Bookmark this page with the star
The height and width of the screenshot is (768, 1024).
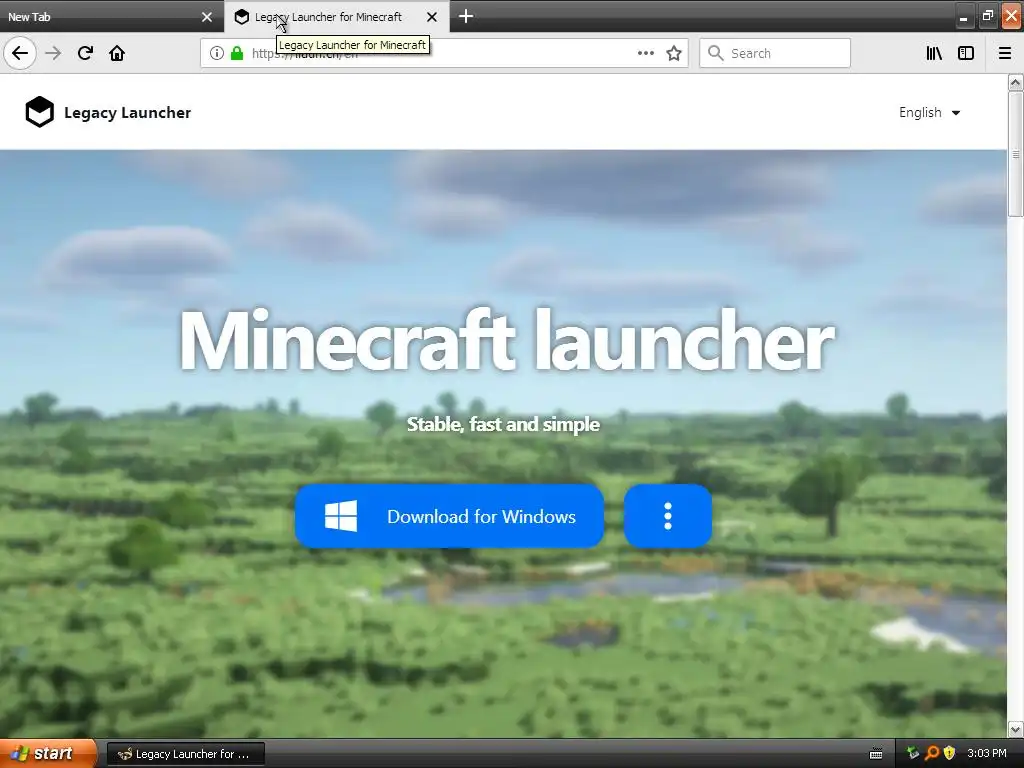coord(674,53)
